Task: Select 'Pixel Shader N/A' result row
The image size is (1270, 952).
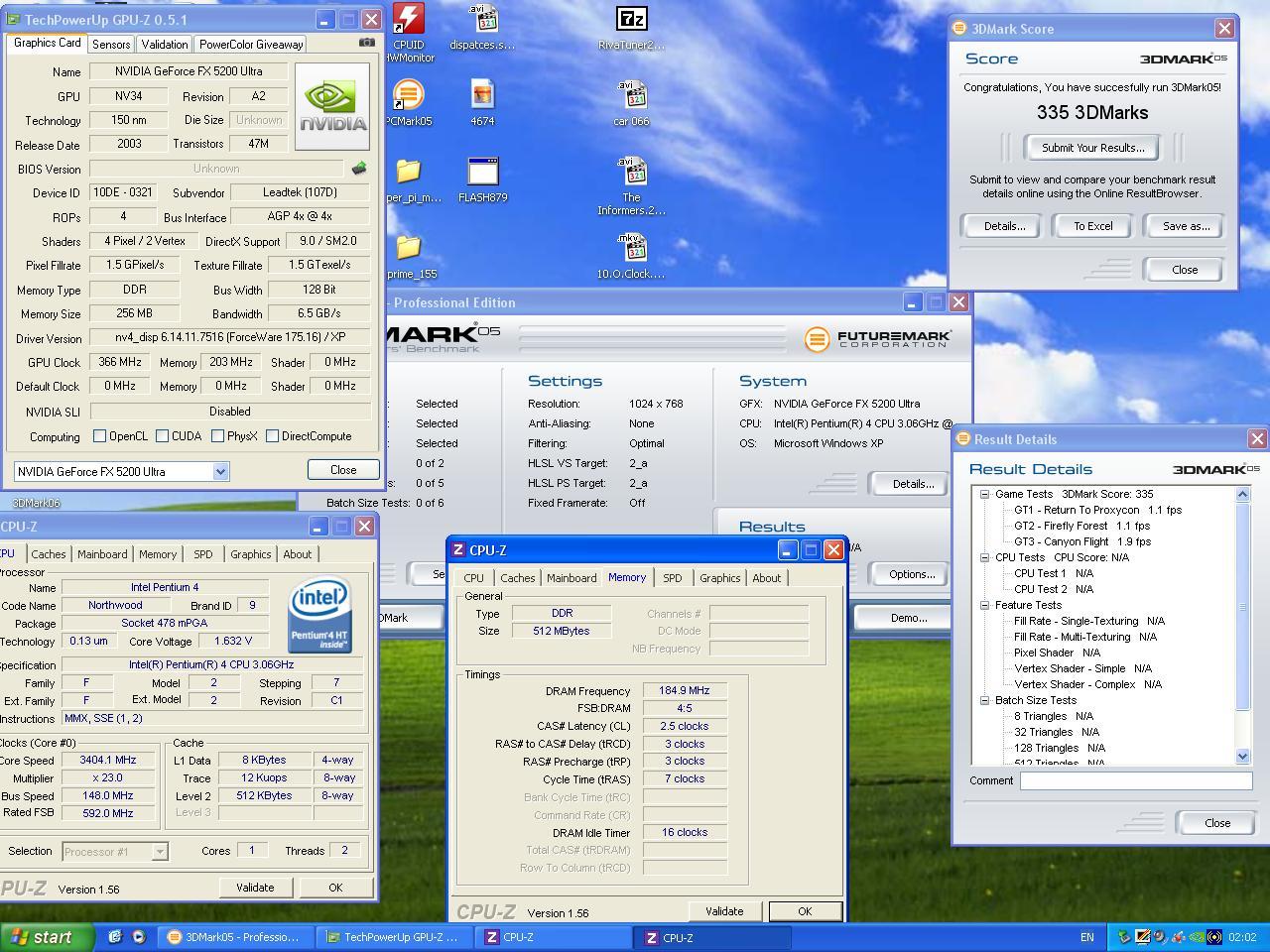Action: pos(1057,653)
